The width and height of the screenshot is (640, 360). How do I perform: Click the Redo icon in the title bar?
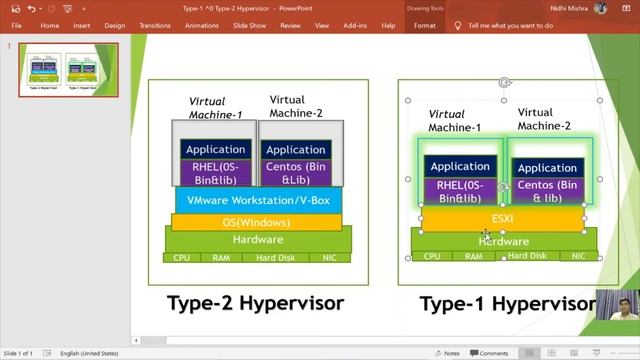pos(51,8)
